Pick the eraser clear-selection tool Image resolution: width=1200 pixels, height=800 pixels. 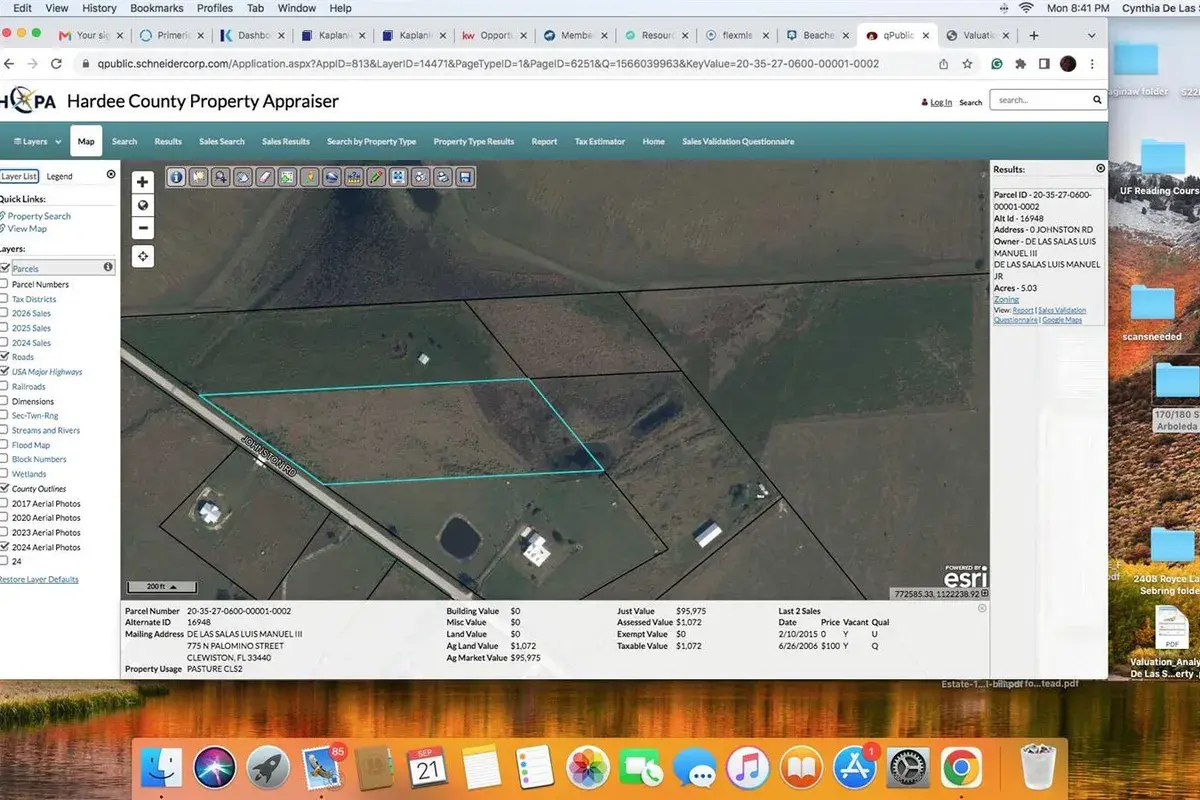click(x=265, y=177)
